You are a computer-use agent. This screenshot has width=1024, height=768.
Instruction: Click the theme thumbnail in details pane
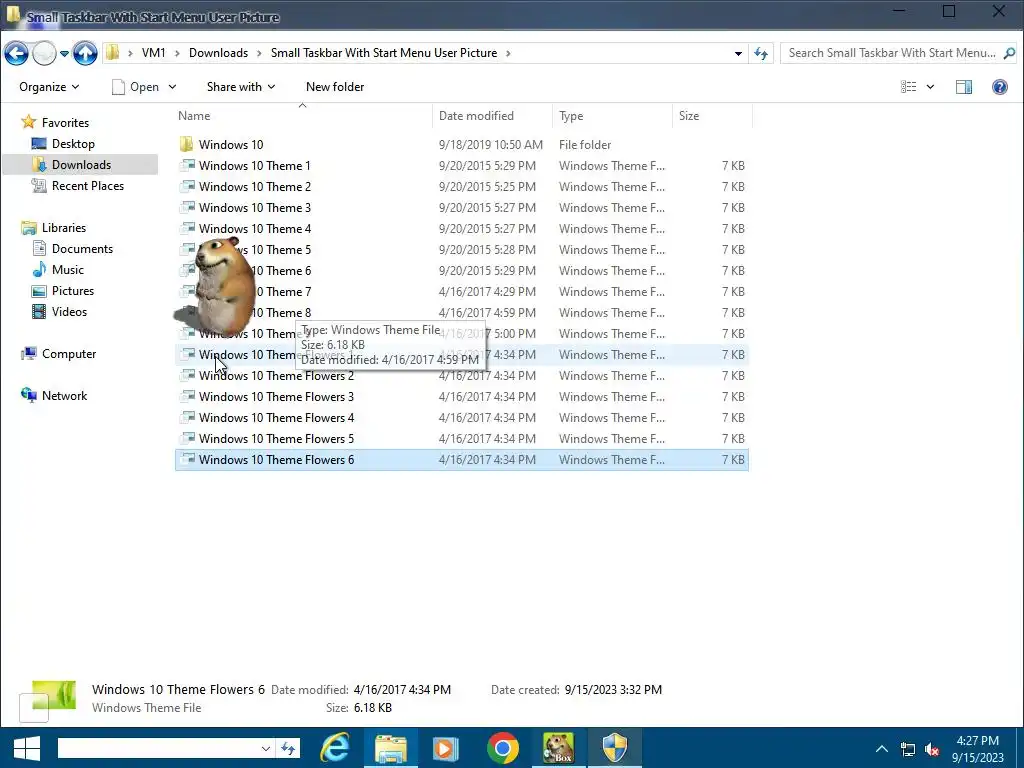click(48, 700)
